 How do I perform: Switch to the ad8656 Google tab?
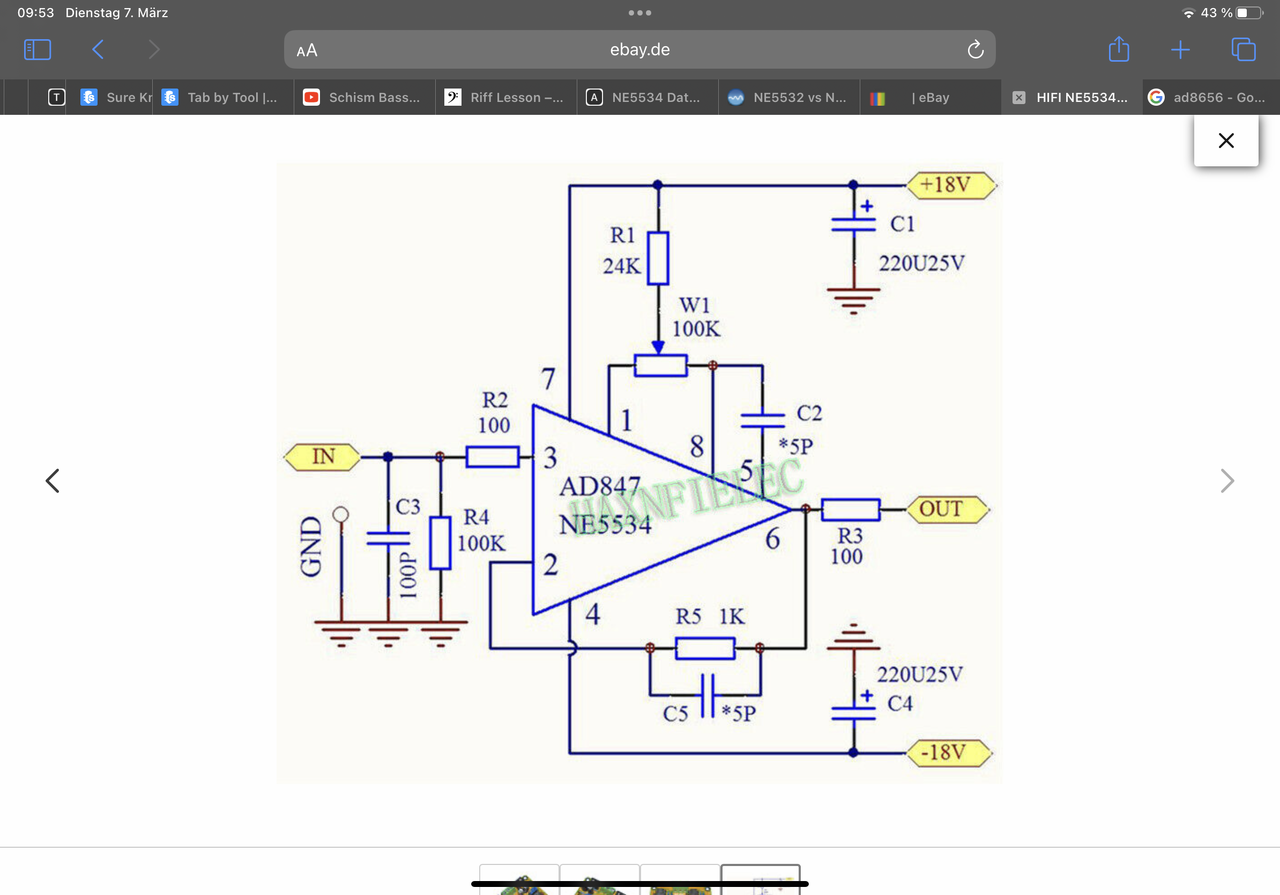[x=1210, y=98]
